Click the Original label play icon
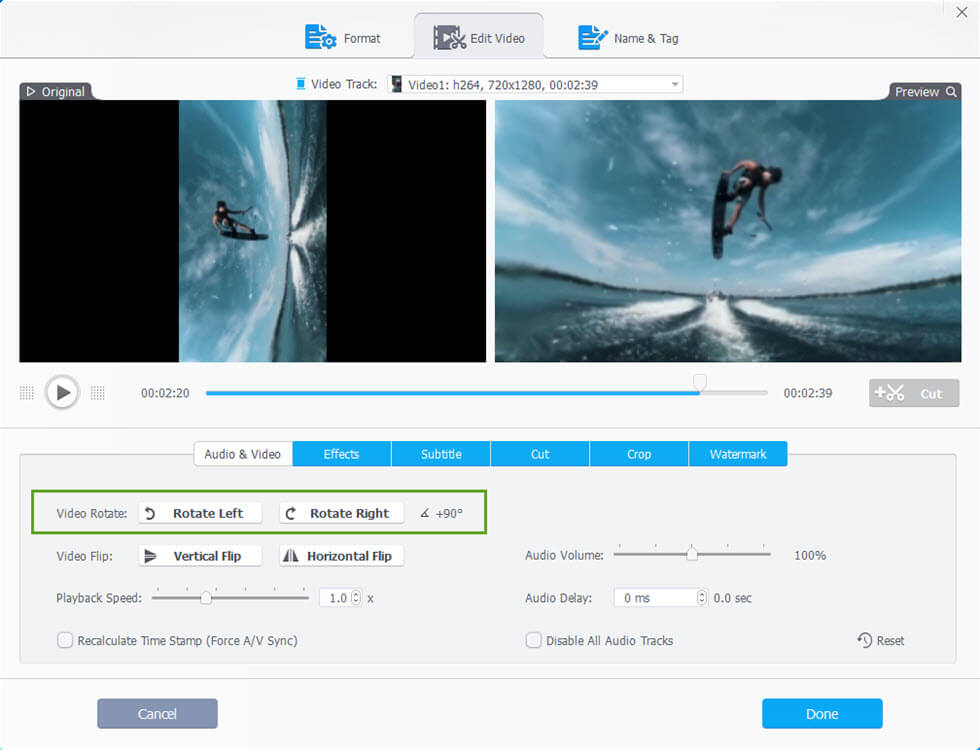Image resolution: width=980 pixels, height=750 pixels. [x=30, y=91]
